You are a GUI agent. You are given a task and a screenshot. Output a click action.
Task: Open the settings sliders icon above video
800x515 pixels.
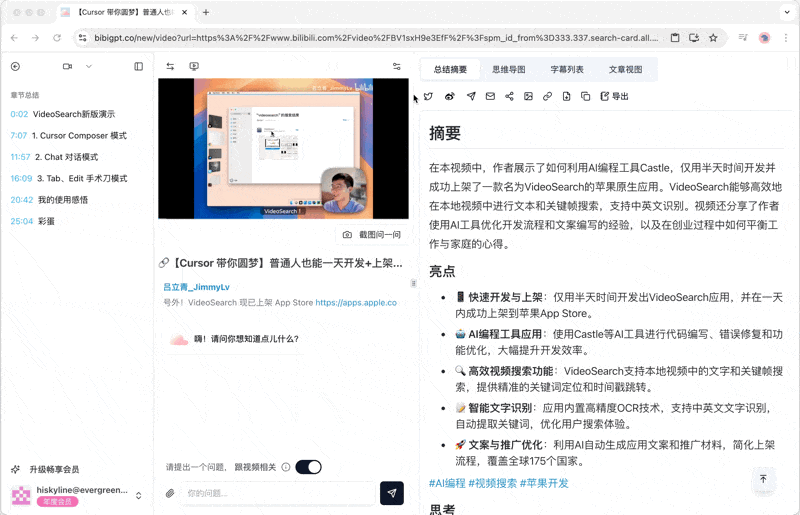coord(396,66)
